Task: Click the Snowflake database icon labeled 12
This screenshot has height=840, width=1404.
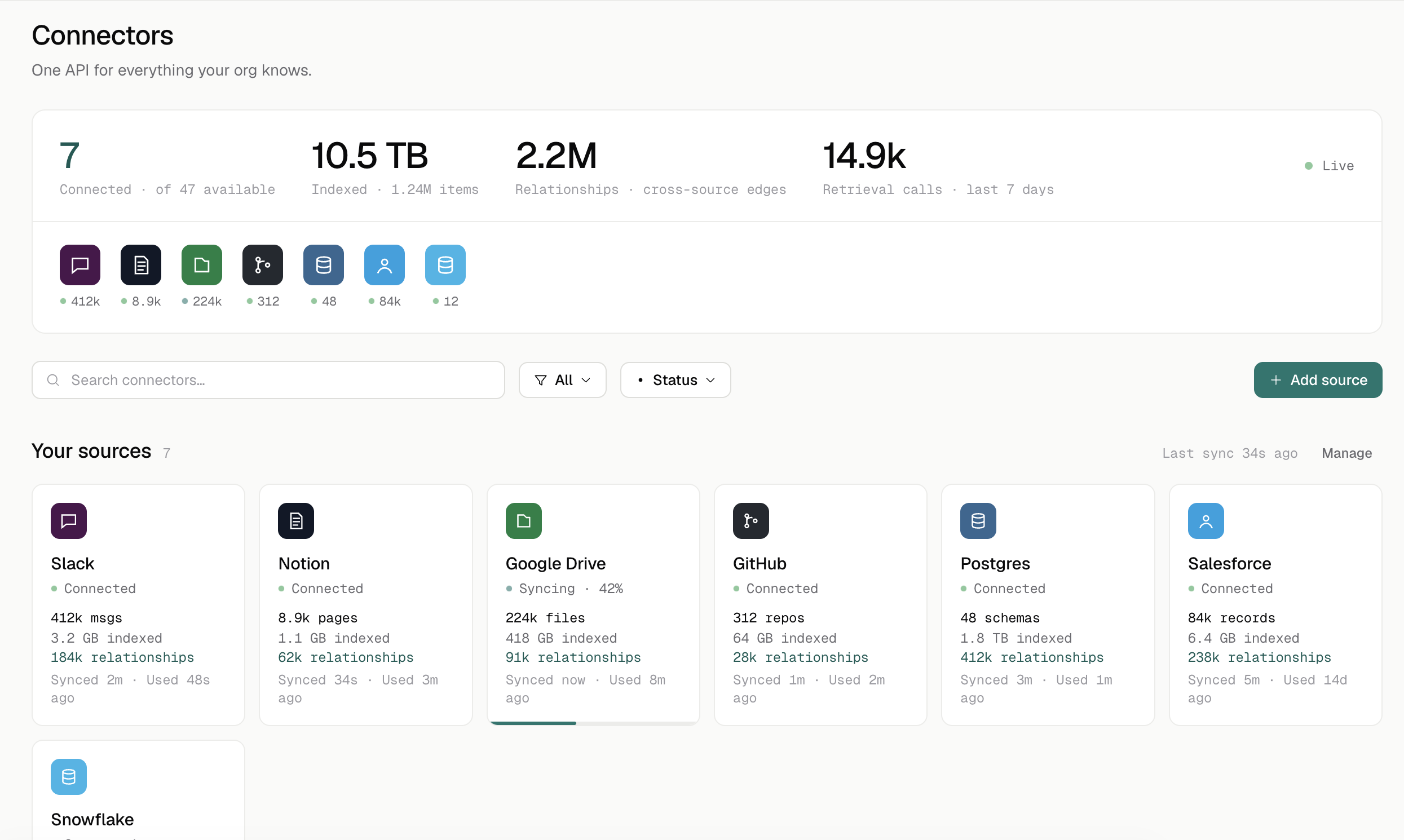Action: tap(445, 265)
